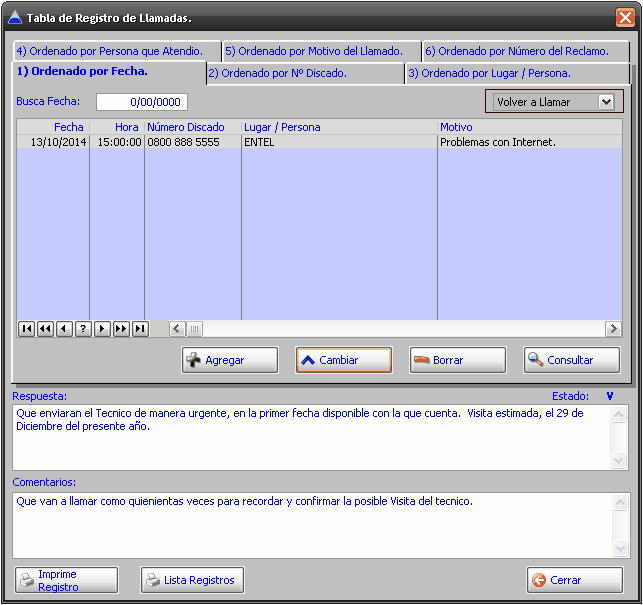Jump to last record navigation button
Image resolution: width=643 pixels, height=605 pixels.
click(x=140, y=329)
